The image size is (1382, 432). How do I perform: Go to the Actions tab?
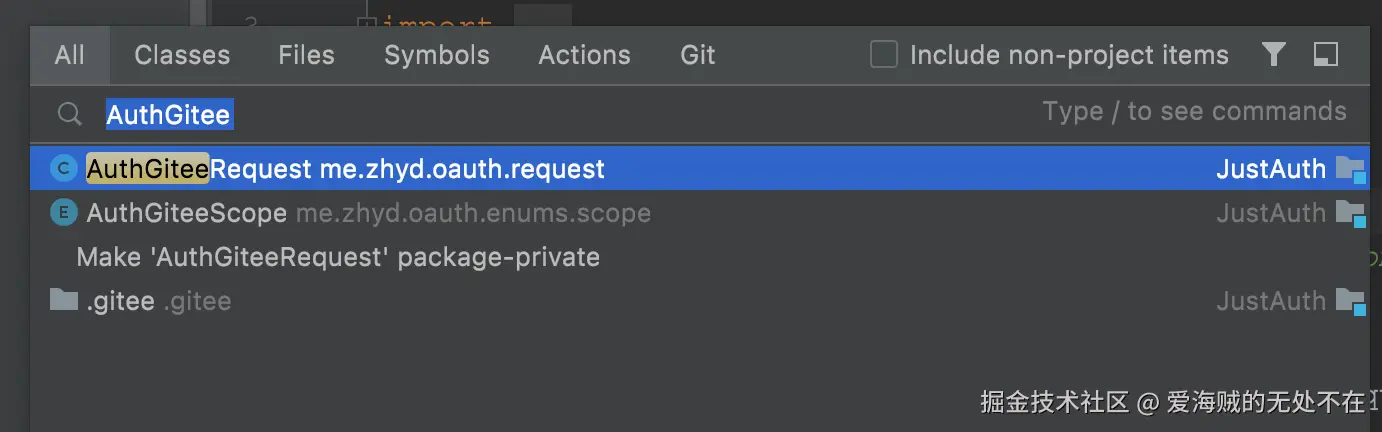pos(584,54)
